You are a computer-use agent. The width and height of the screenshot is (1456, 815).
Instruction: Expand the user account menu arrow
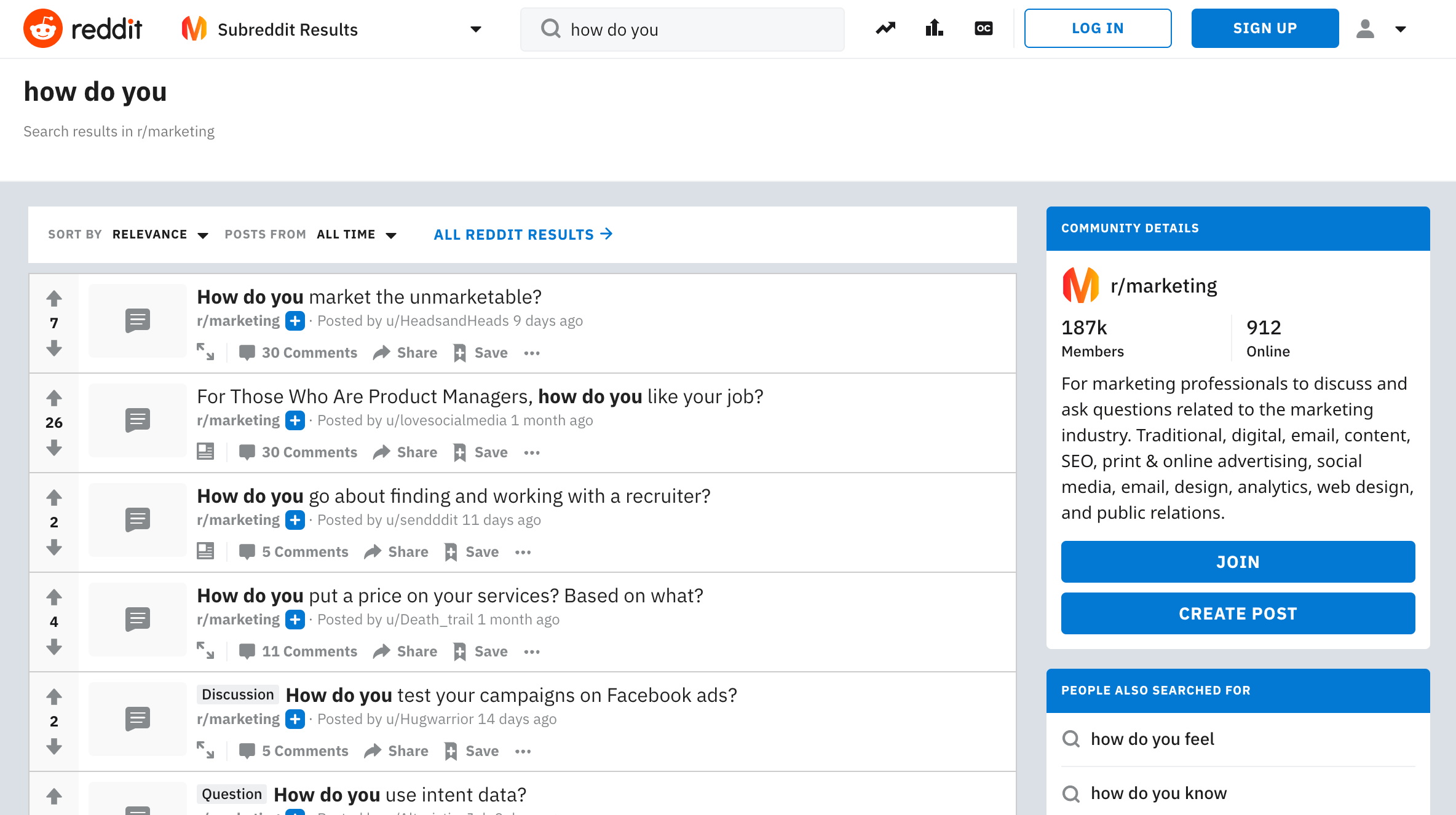coord(1401,28)
